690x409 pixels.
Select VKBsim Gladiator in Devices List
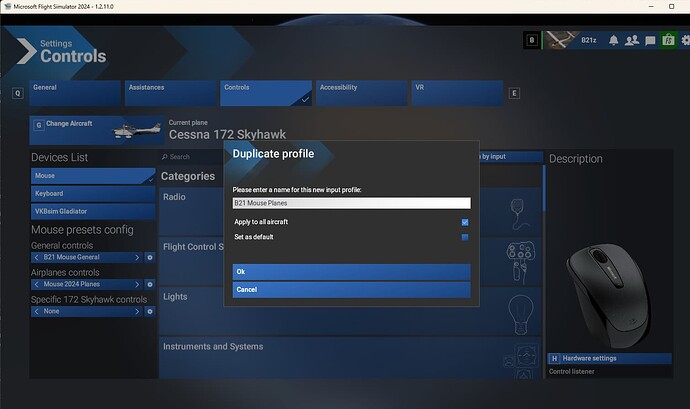click(x=93, y=211)
